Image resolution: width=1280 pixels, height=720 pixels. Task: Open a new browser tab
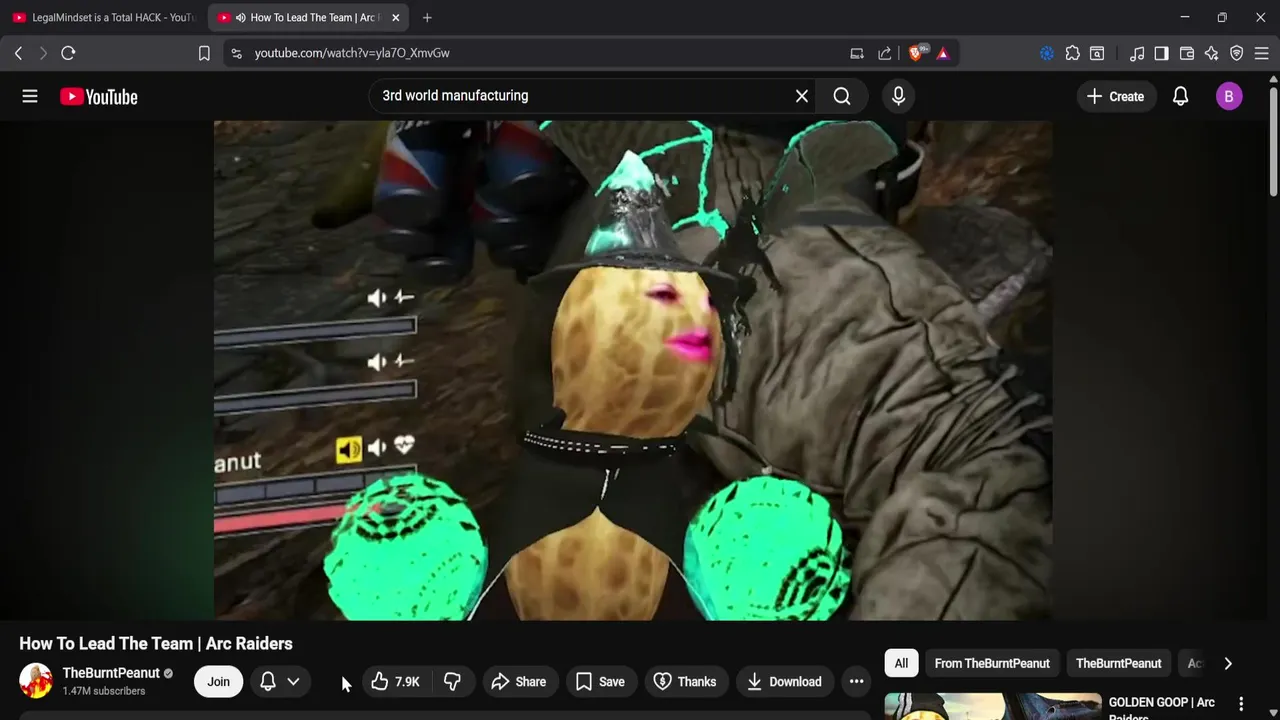427,17
